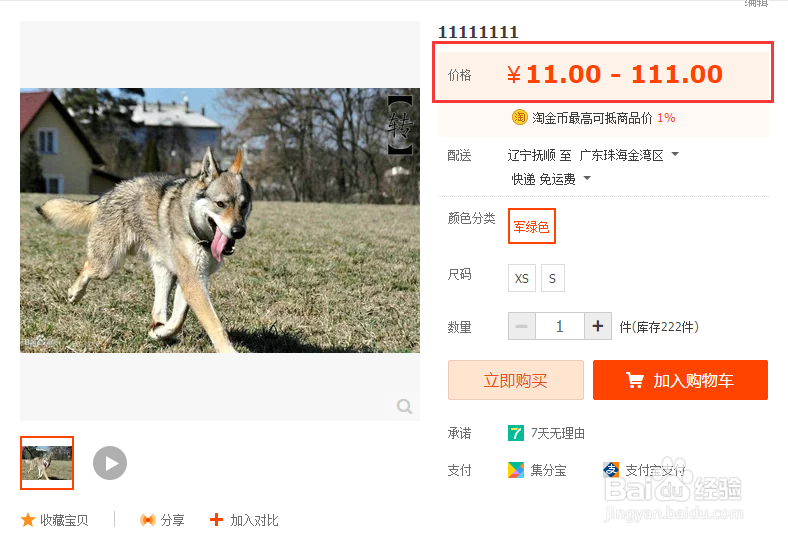788x541 pixels.
Task: Click the orange share icon
Action: [147, 520]
